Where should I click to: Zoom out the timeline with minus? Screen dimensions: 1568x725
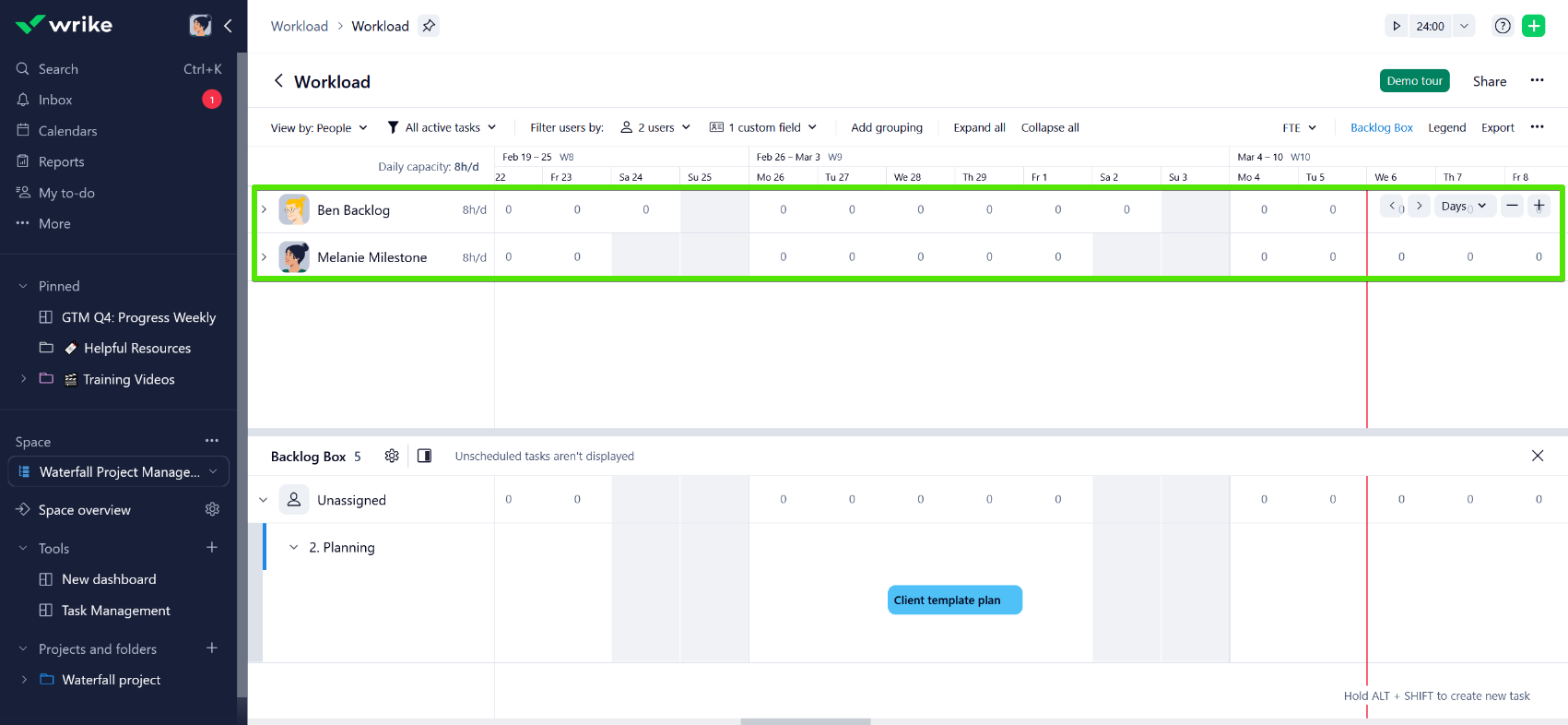pos(1512,206)
